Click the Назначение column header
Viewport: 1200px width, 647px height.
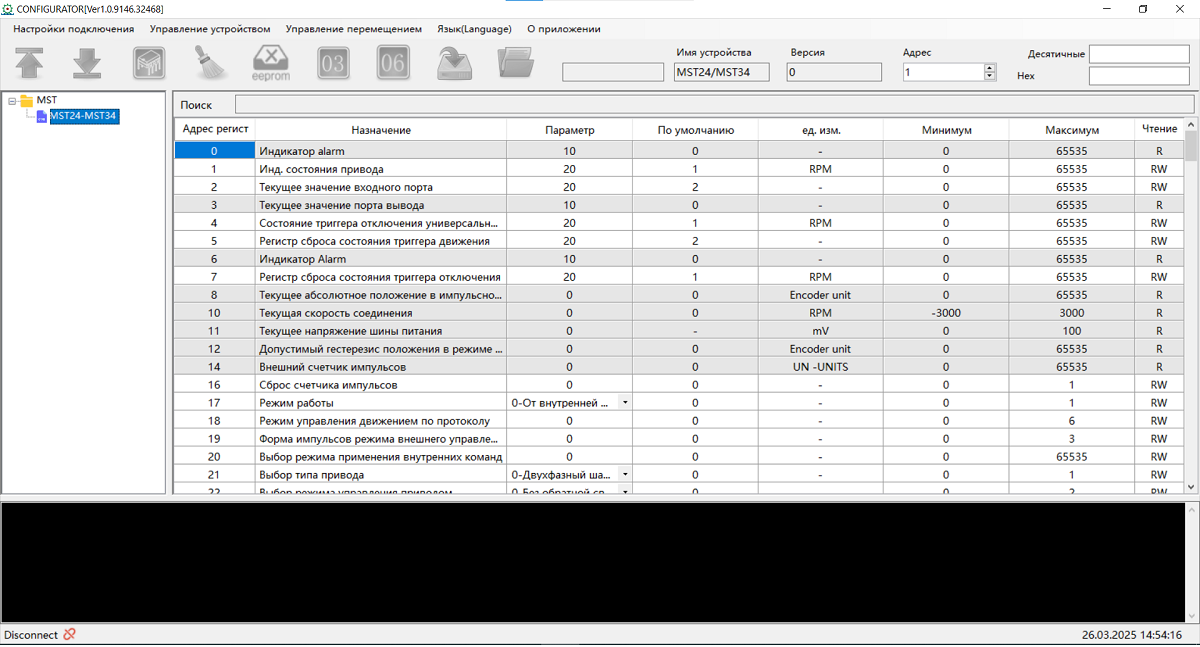[380, 130]
